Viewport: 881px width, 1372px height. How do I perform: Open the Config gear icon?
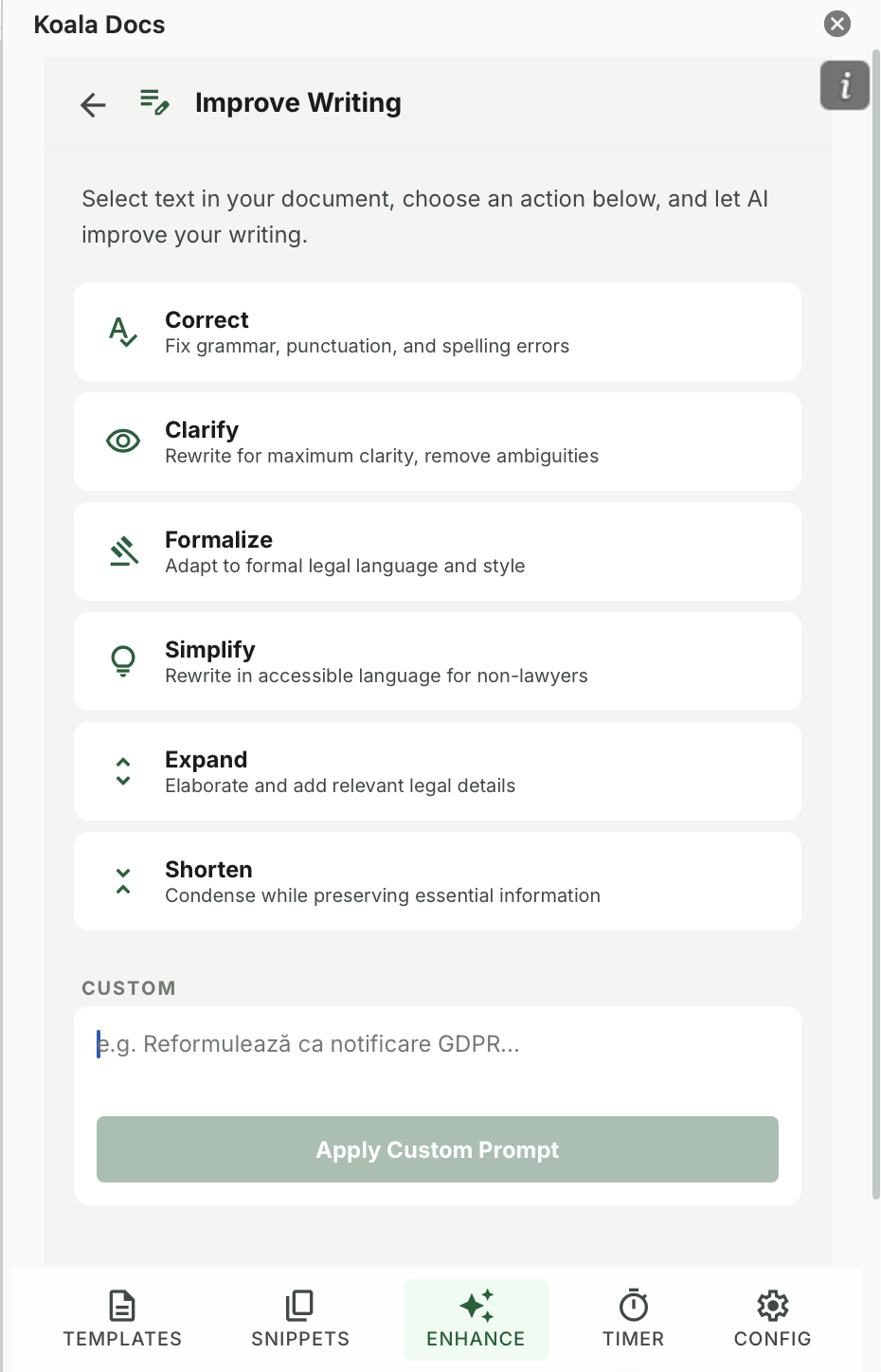pos(772,1306)
